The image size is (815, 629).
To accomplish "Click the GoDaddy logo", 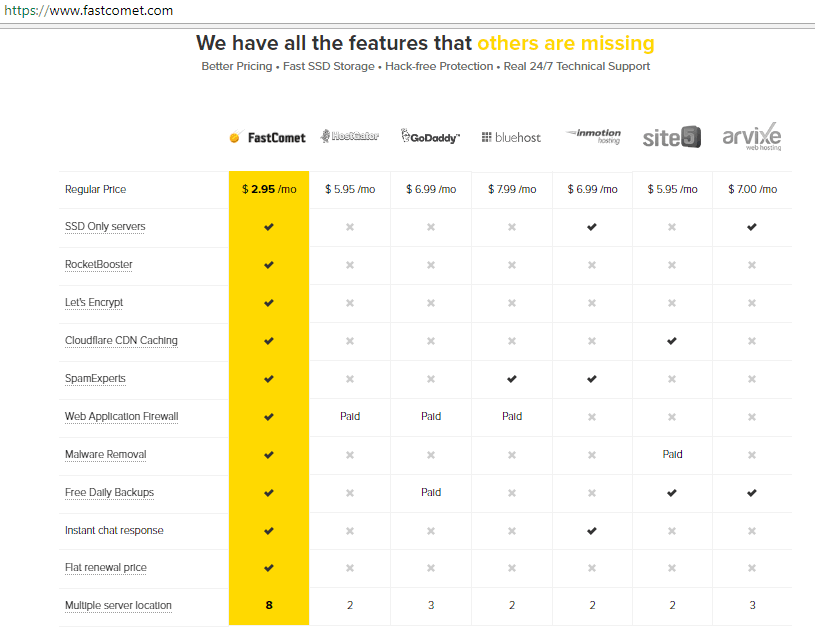I will (430, 136).
